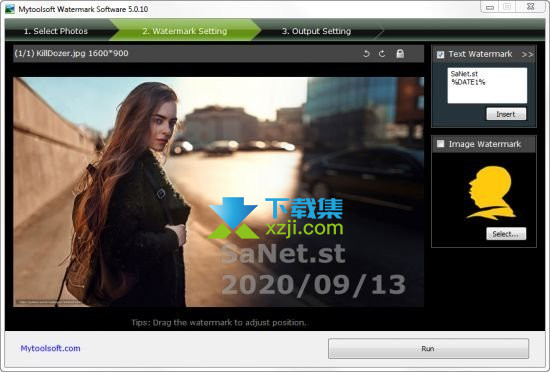Select the 2. Watermark Setting step
The width and height of the screenshot is (550, 372).
[x=185, y=31]
